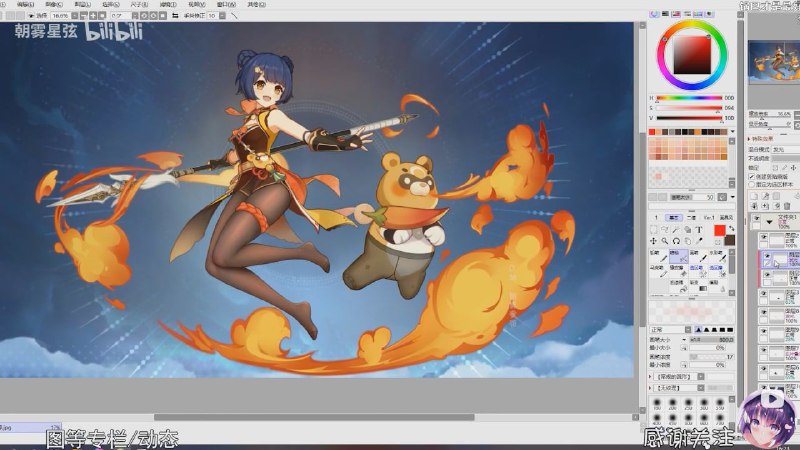The height and width of the screenshot is (450, 800).
Task: Select the sharpest brush edge shape button
Action: [730, 330]
